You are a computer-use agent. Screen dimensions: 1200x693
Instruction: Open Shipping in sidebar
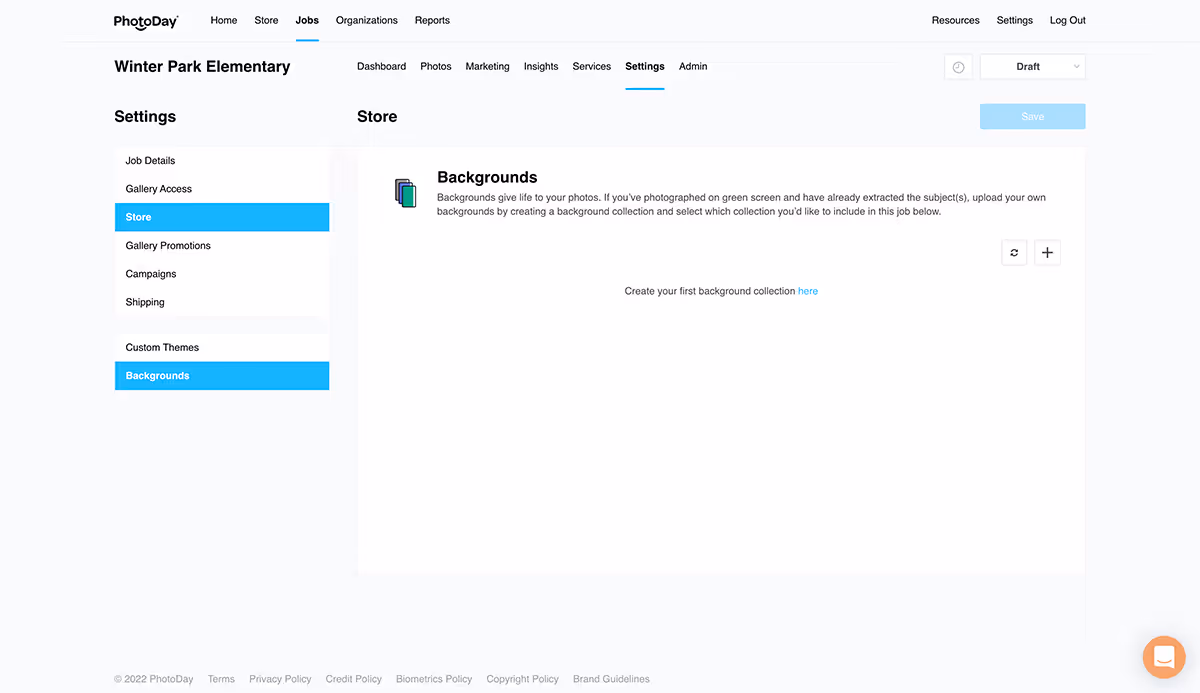[222, 302]
